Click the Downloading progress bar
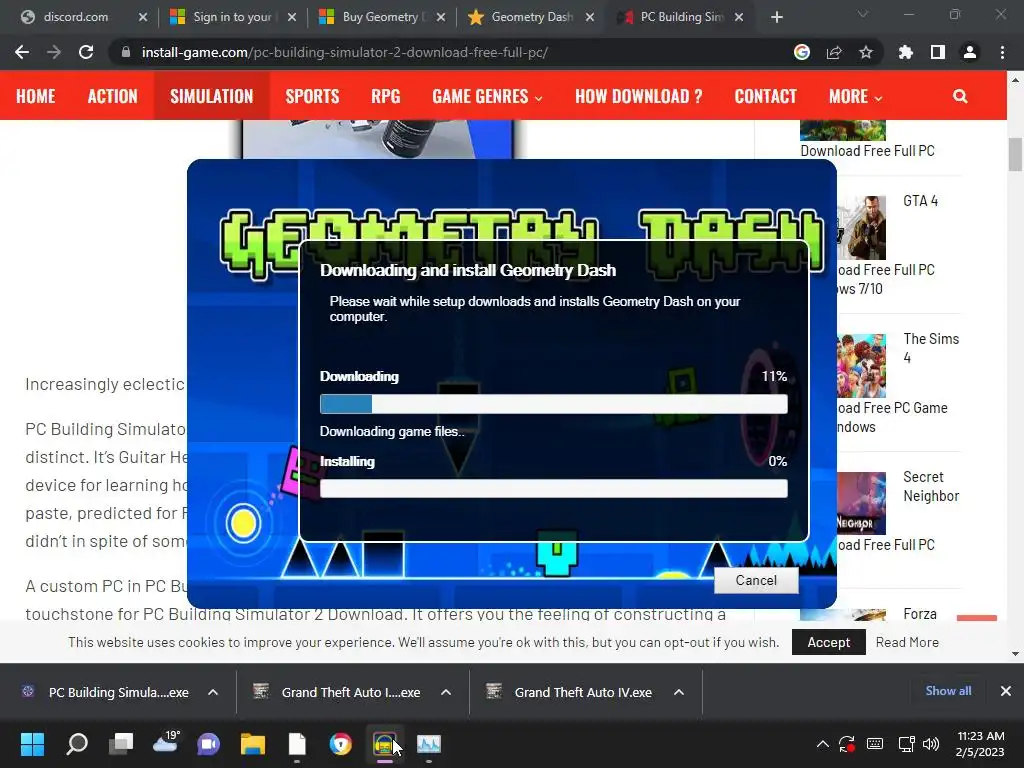Screen dimensions: 1024x768 pyautogui.click(x=554, y=404)
